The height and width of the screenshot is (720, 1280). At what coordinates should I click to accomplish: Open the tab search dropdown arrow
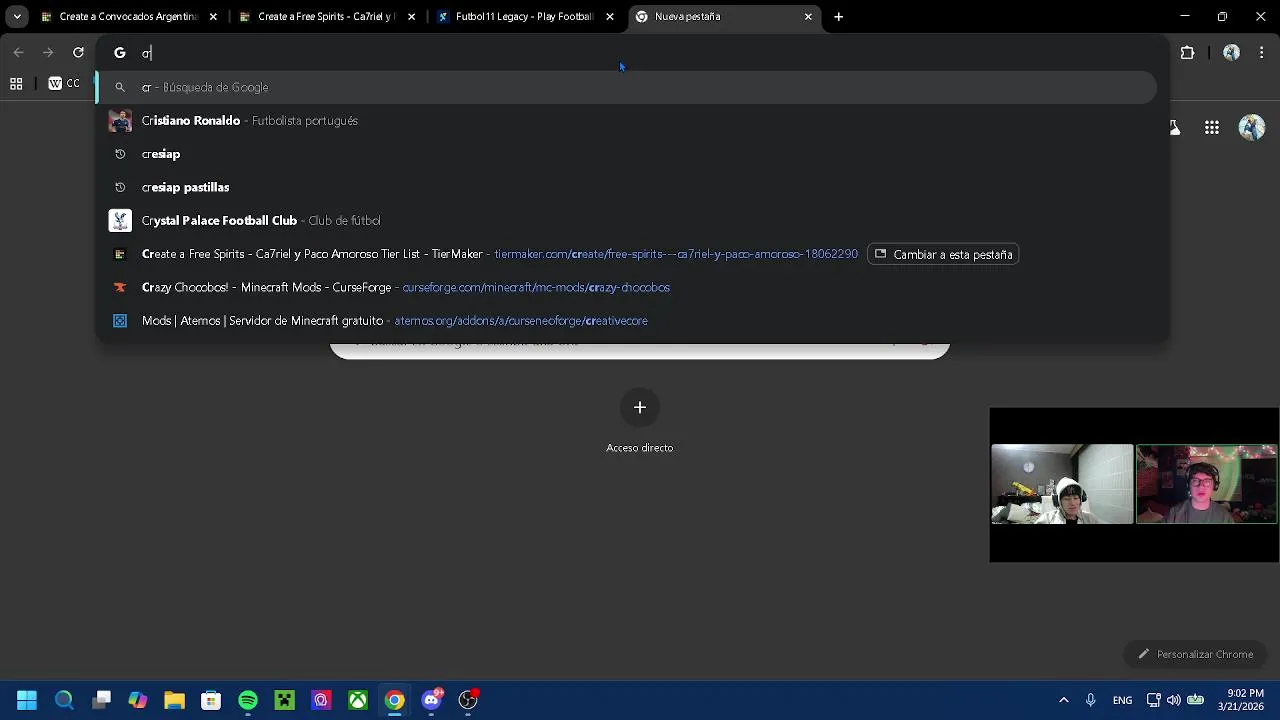click(17, 16)
